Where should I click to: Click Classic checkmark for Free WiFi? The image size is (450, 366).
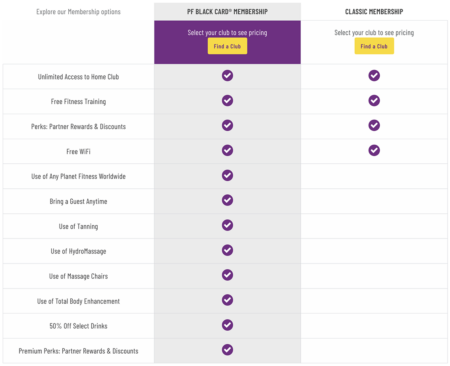click(374, 150)
